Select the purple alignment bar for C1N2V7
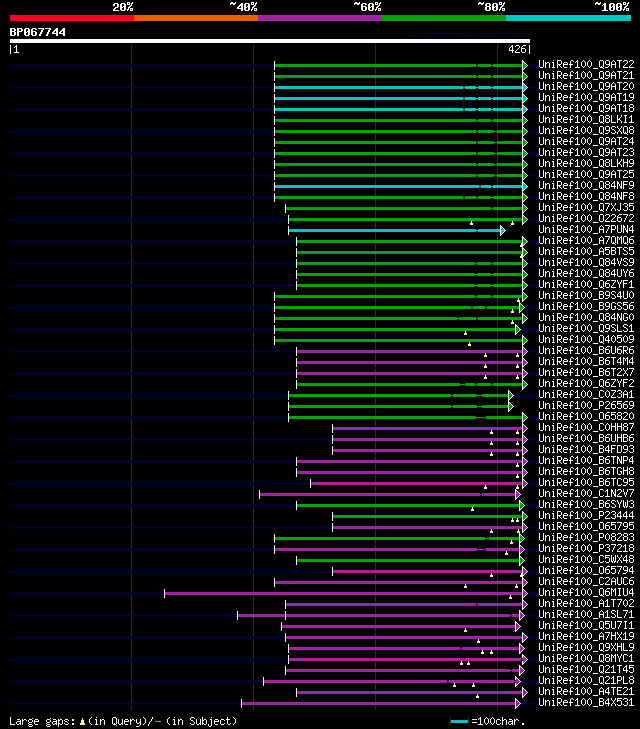The width and height of the screenshot is (640, 729). [x=388, y=495]
